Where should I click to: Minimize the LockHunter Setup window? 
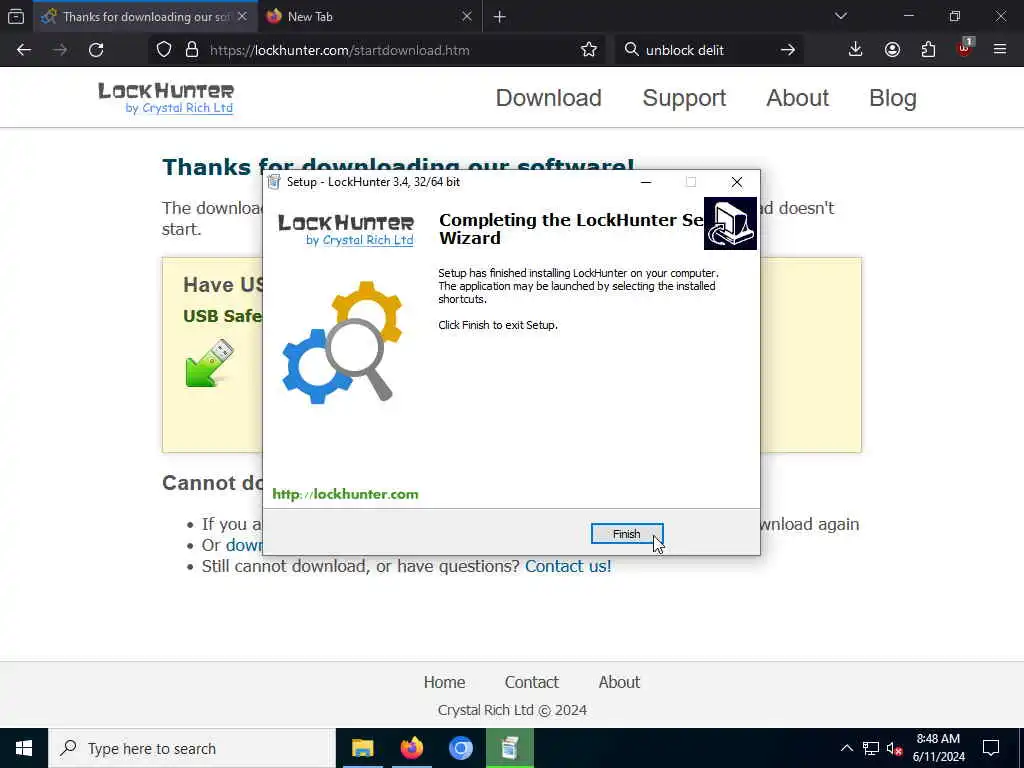(x=646, y=182)
